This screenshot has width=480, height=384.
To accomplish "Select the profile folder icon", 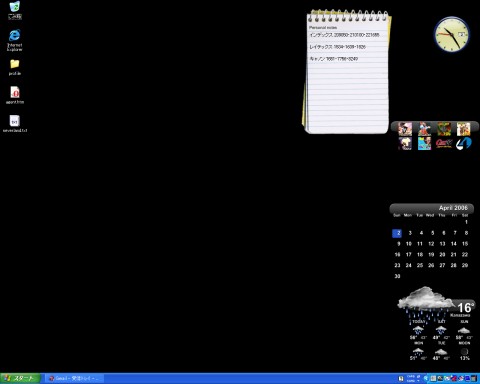I will point(15,67).
